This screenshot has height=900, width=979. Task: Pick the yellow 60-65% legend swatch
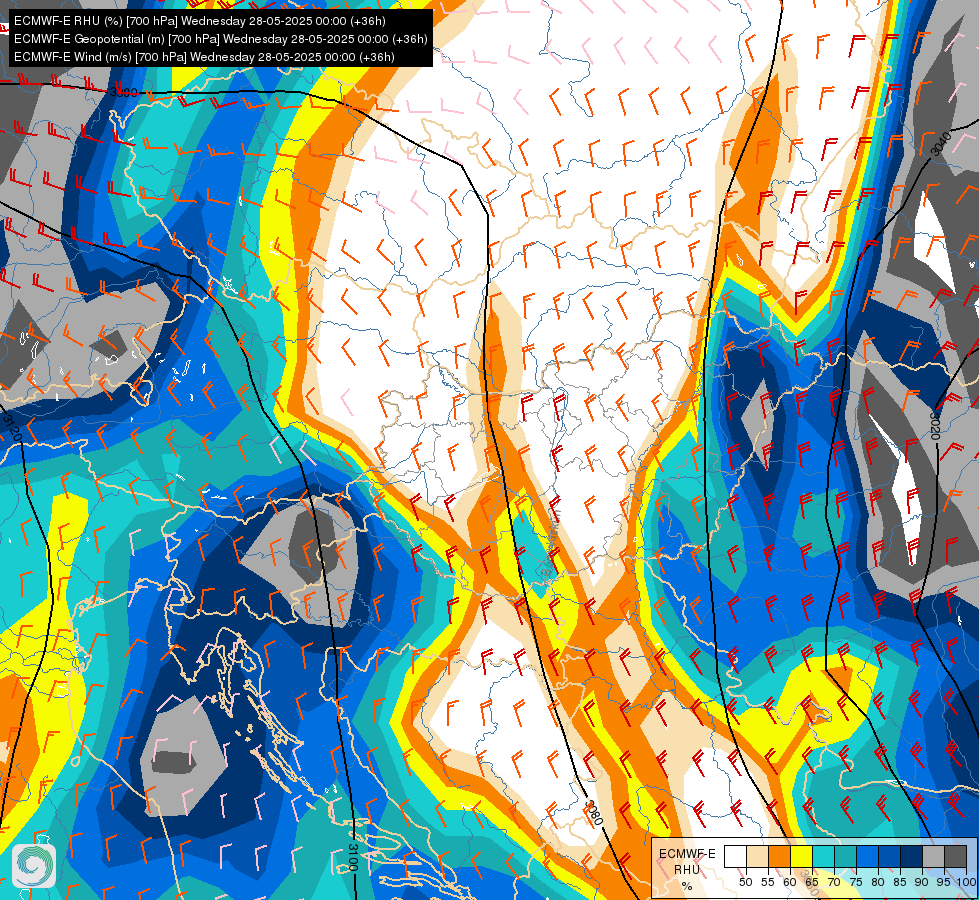(x=801, y=857)
